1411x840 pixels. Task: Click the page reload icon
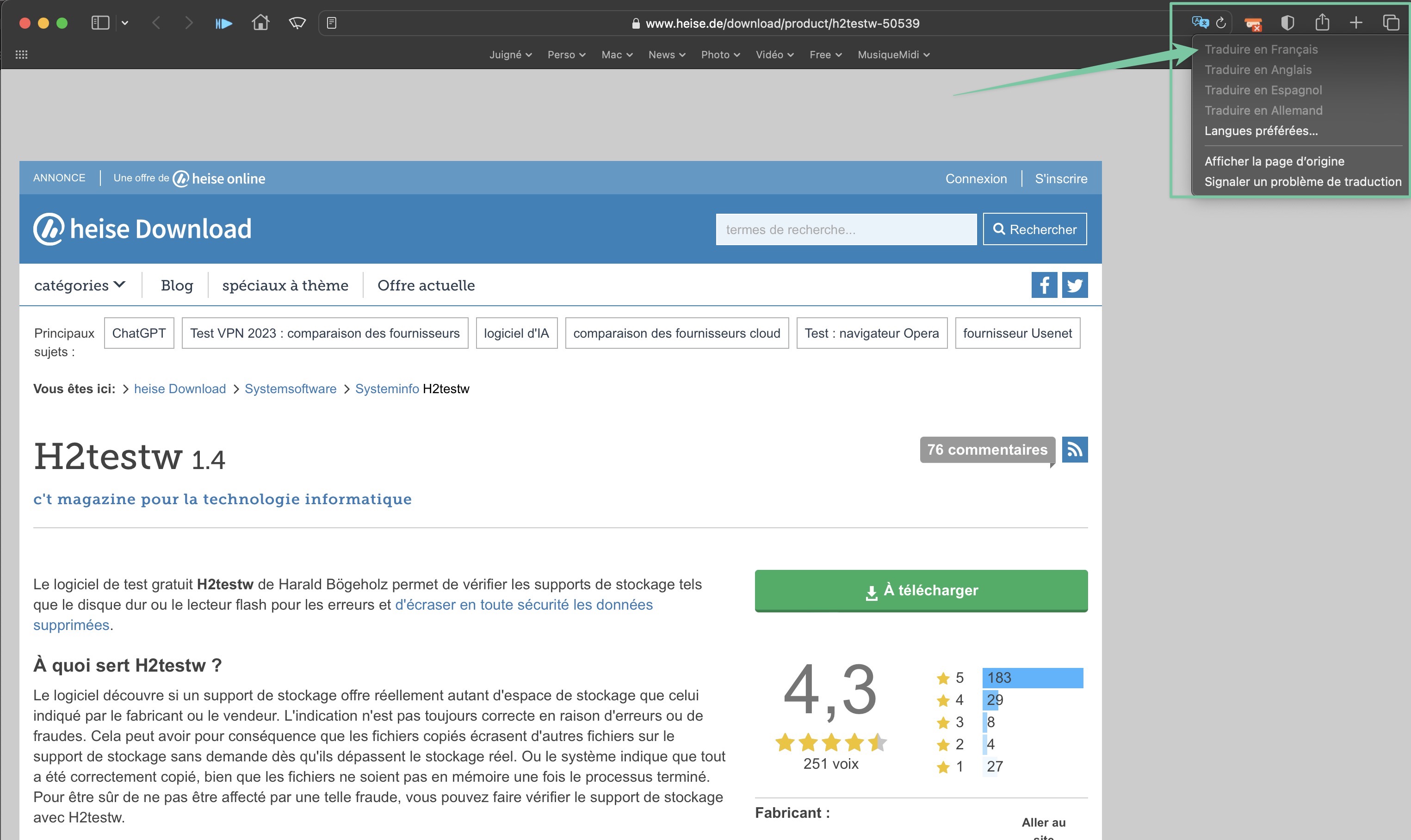pos(1221,23)
